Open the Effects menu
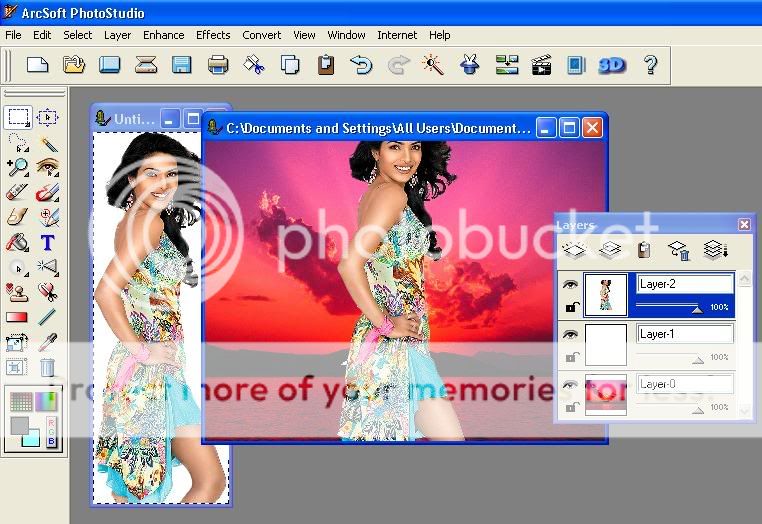762x524 pixels. tap(213, 35)
